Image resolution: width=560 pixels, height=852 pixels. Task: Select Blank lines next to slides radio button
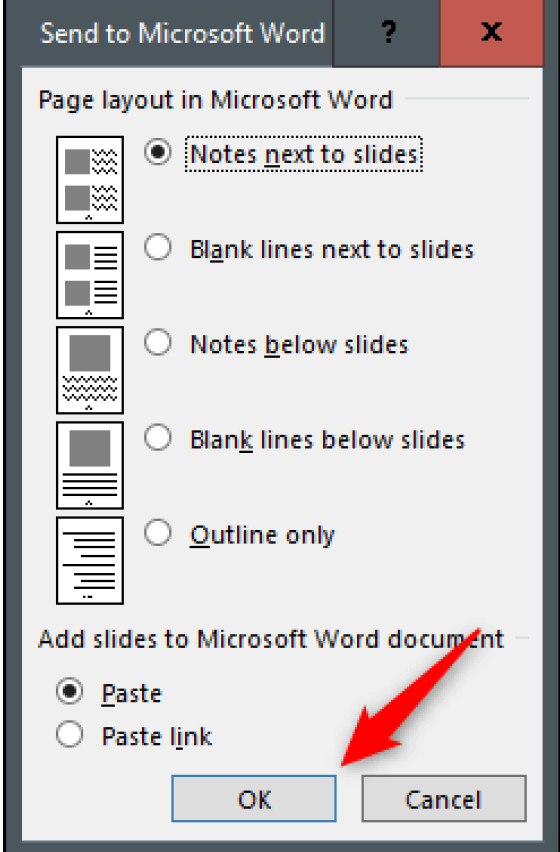(x=158, y=248)
